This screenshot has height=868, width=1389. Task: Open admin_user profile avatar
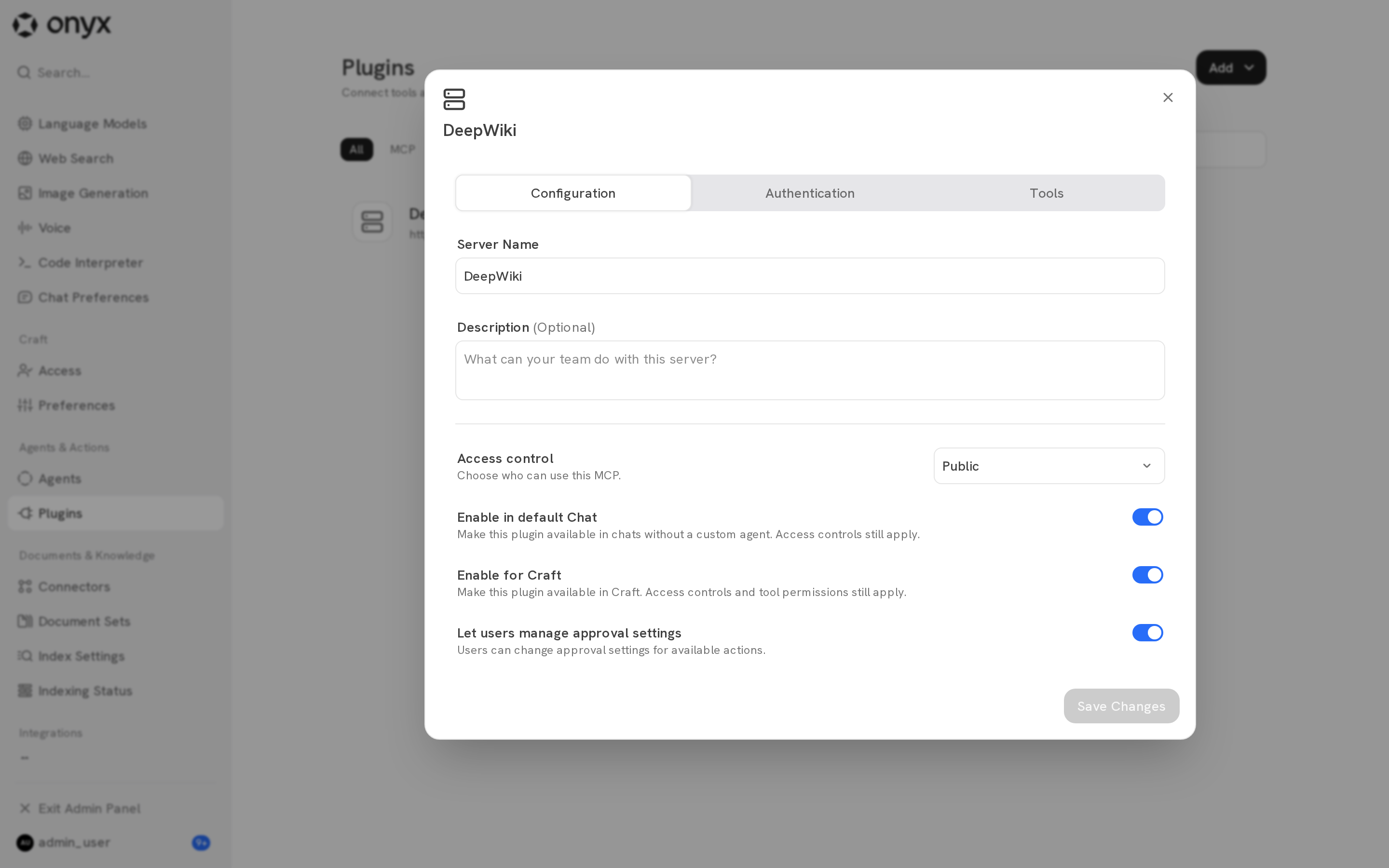tap(25, 842)
